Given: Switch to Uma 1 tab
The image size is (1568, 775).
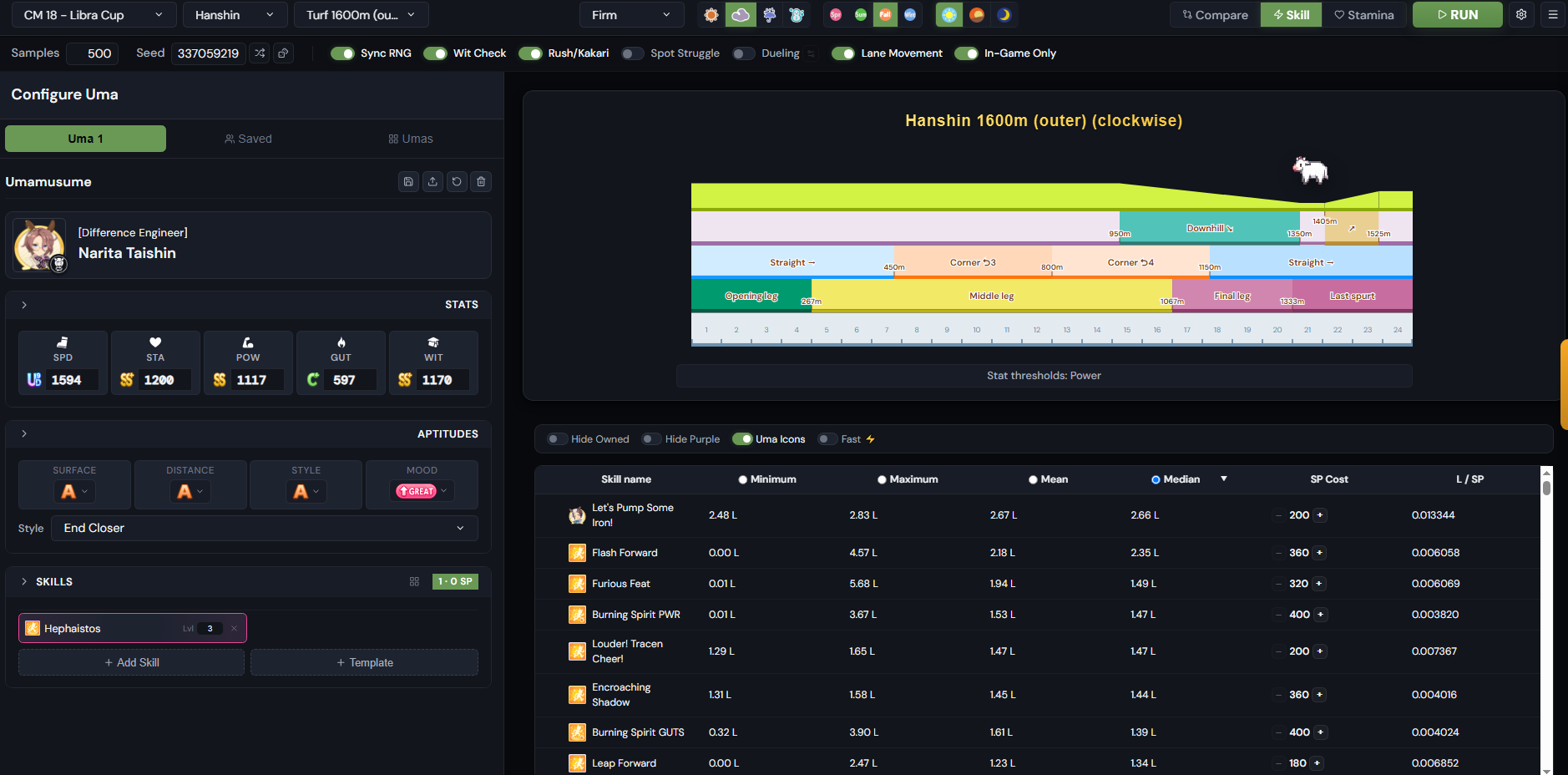Looking at the screenshot, I should click(85, 139).
